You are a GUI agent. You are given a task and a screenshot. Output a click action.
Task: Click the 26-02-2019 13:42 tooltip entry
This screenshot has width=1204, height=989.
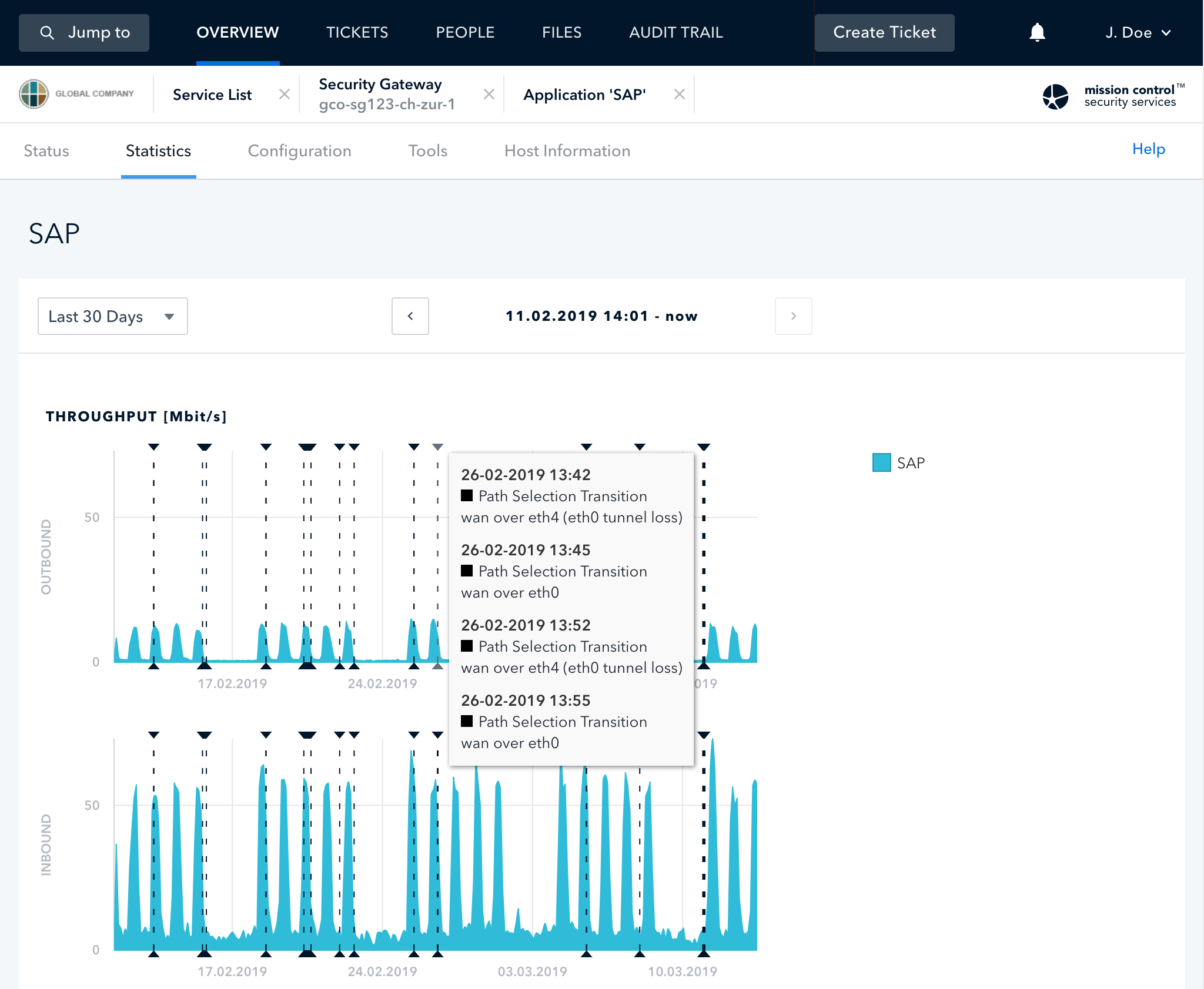(x=571, y=496)
